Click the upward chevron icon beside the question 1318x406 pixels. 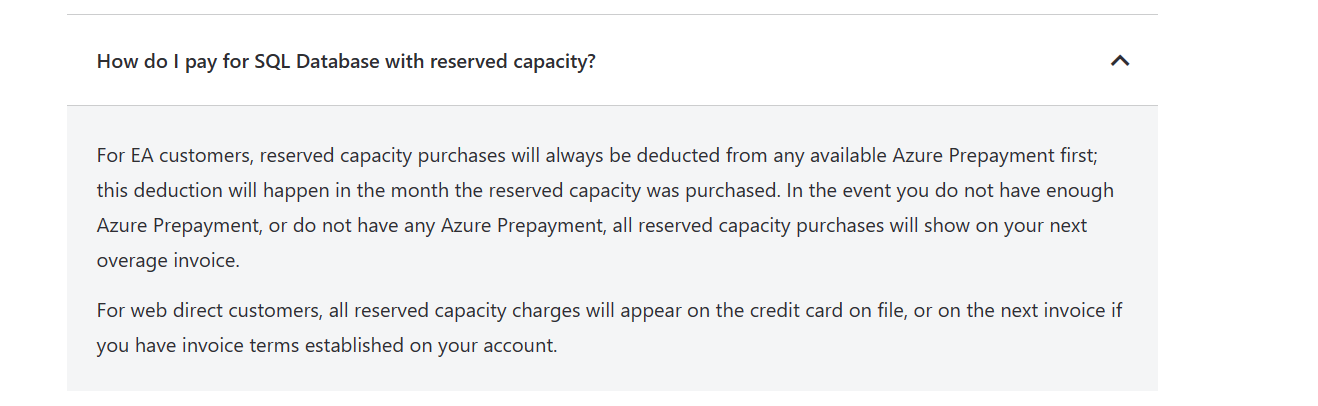[1120, 61]
